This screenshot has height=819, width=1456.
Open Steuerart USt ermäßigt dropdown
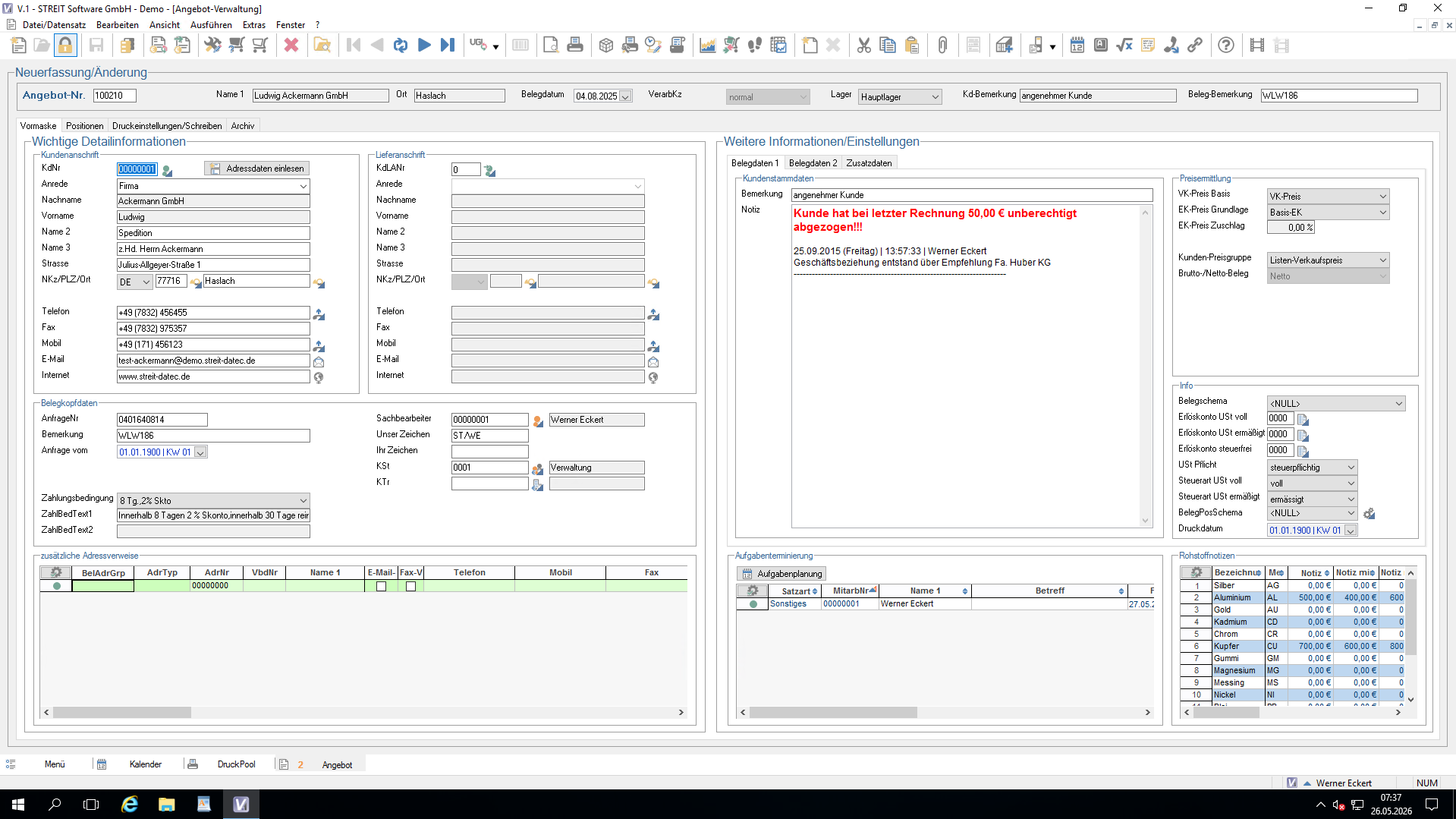(x=1351, y=499)
